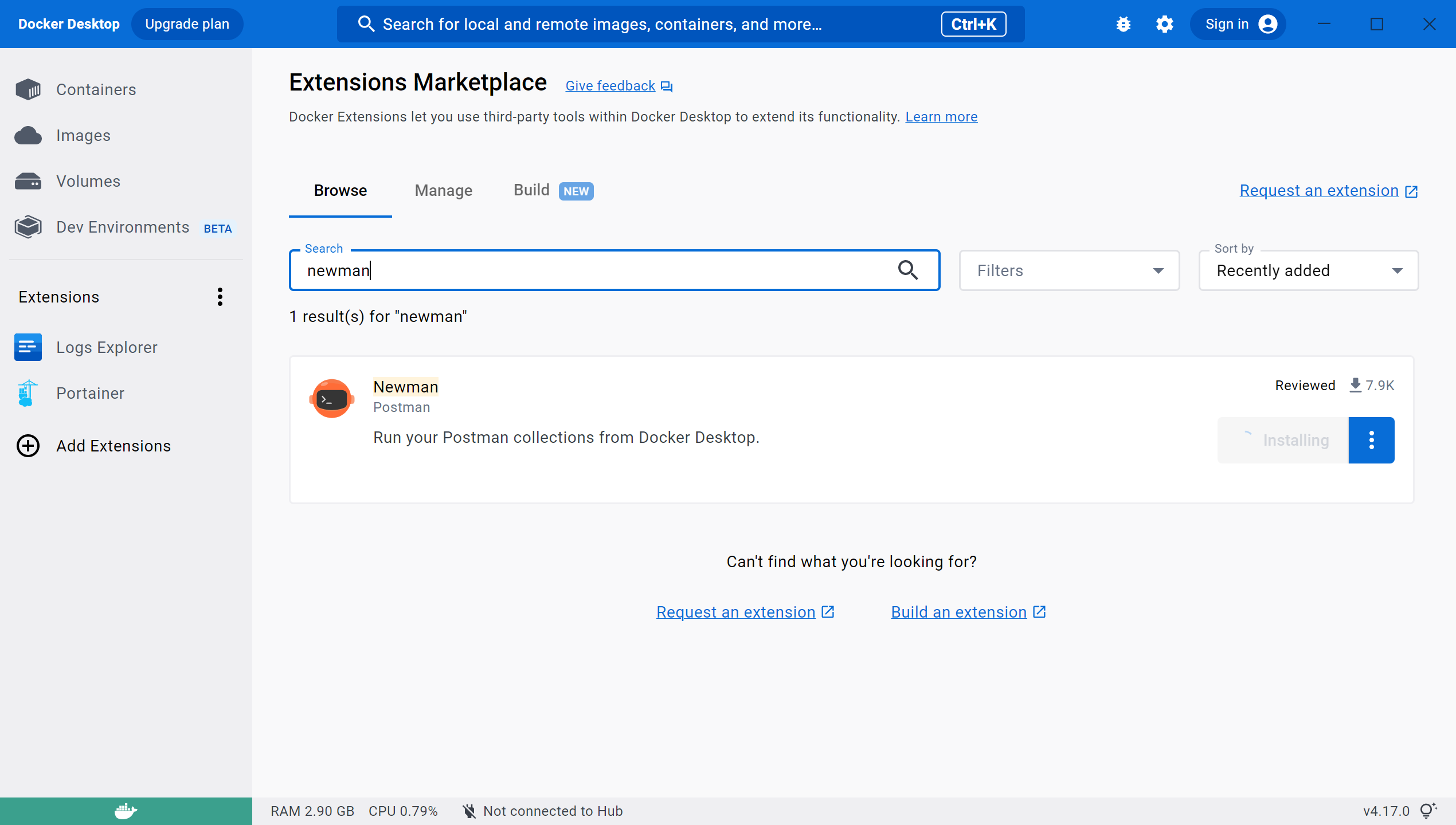This screenshot has height=825, width=1456.
Task: Click the lightbulb feedback icon bottom right
Action: (x=1428, y=811)
